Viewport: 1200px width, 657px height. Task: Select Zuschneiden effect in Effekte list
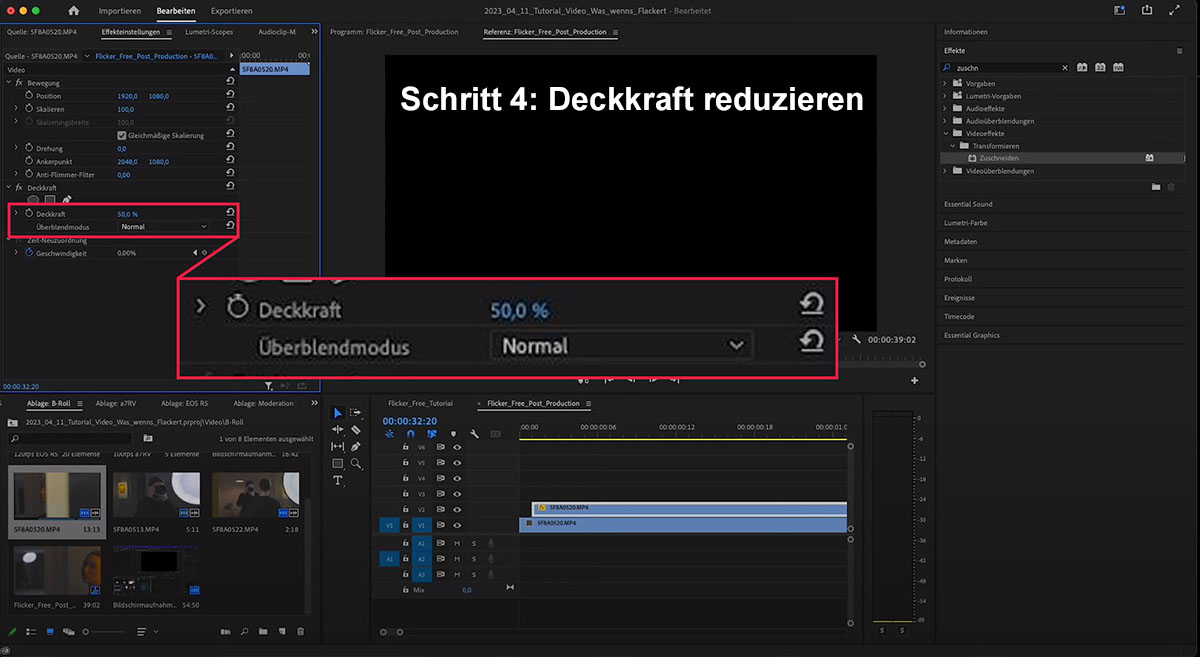pos(1065,158)
